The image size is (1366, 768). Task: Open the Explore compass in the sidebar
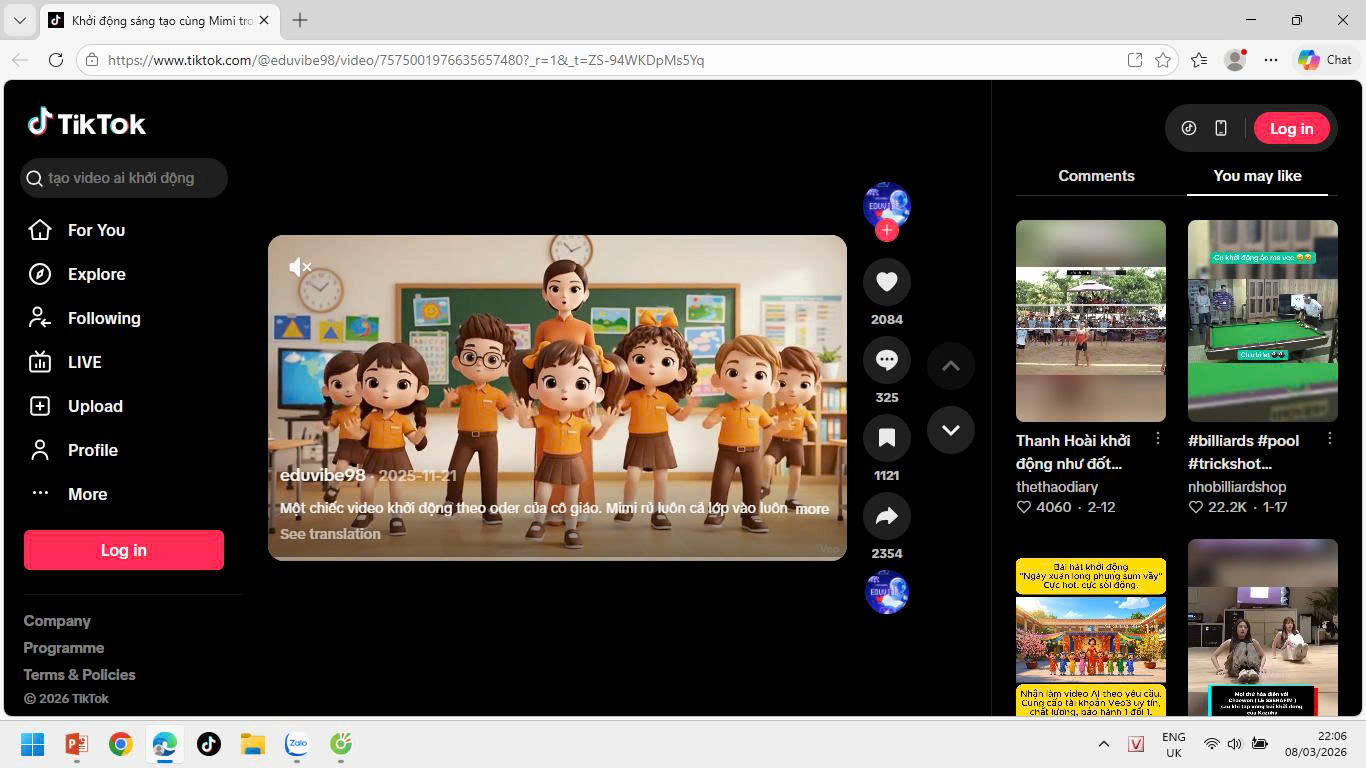click(x=40, y=274)
